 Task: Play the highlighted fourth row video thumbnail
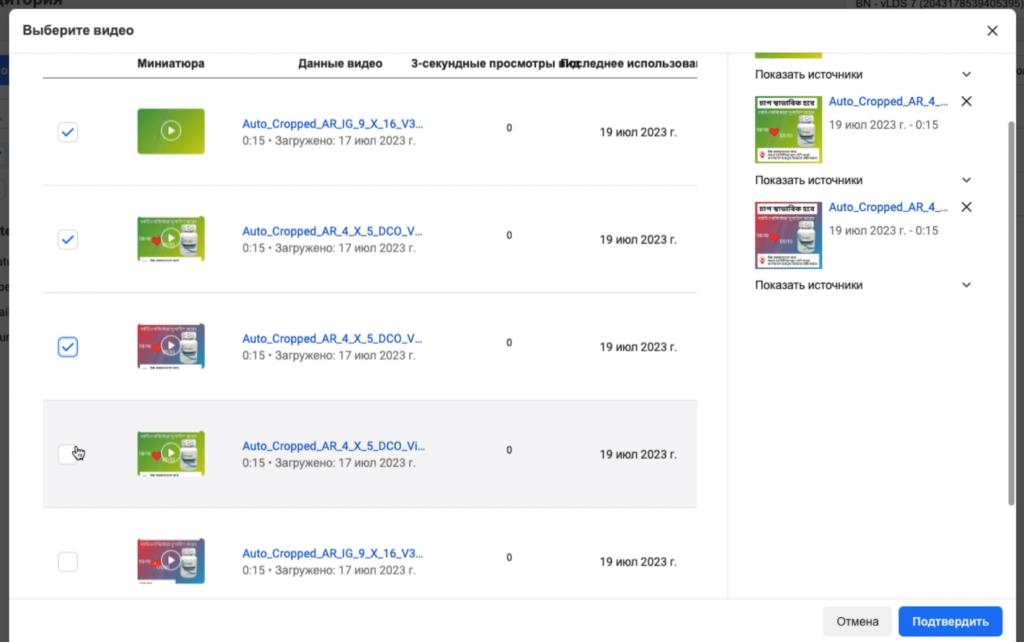click(171, 453)
